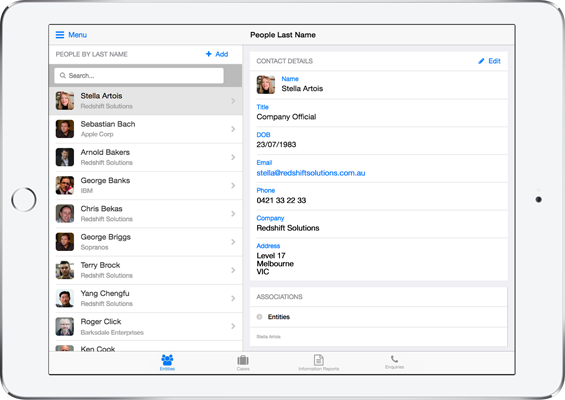Click Sebastian Bach's profile photo
The height and width of the screenshot is (400, 565).
pos(65,129)
